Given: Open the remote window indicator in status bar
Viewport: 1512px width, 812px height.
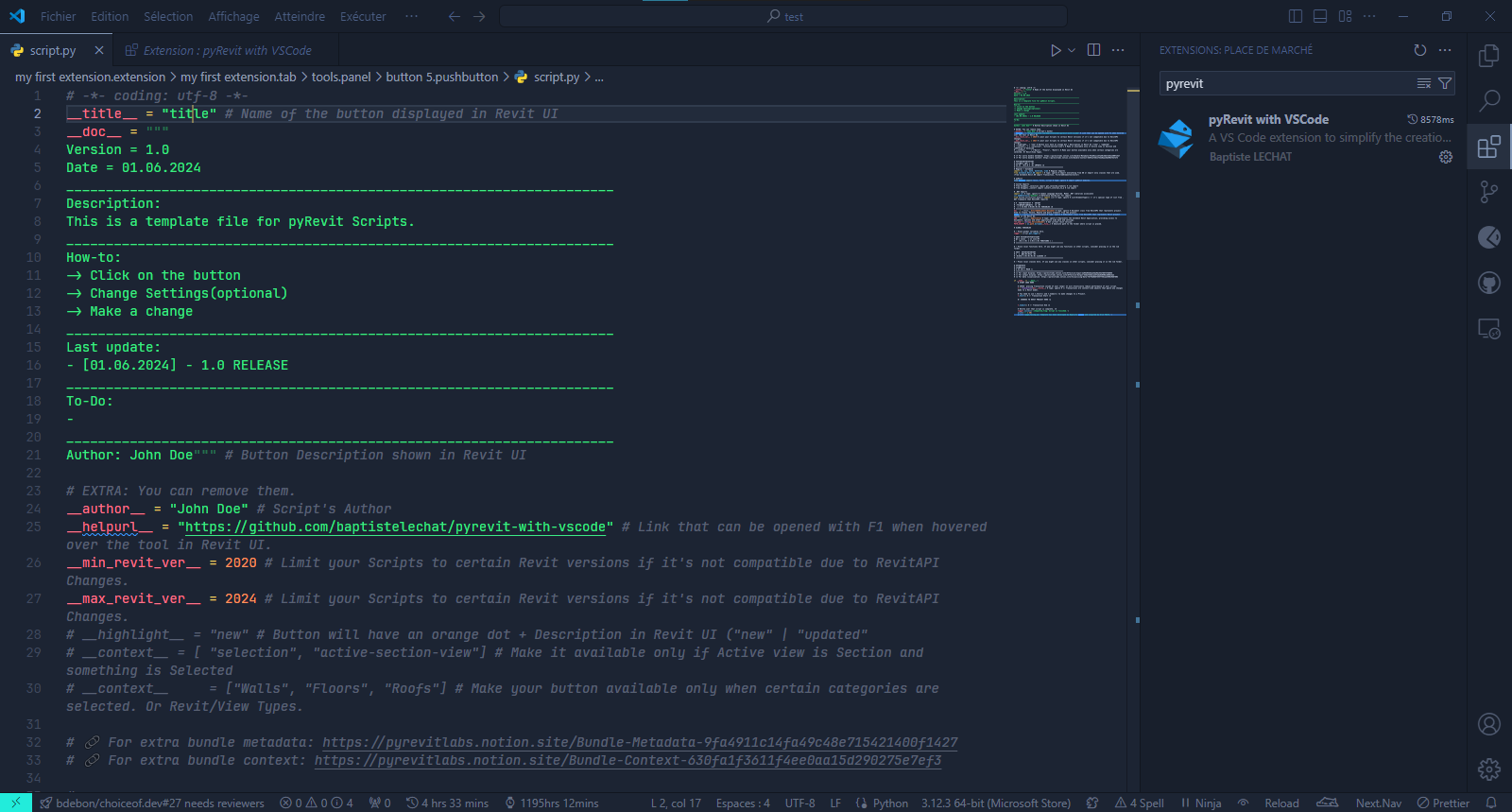Looking at the screenshot, I should click(x=16, y=803).
